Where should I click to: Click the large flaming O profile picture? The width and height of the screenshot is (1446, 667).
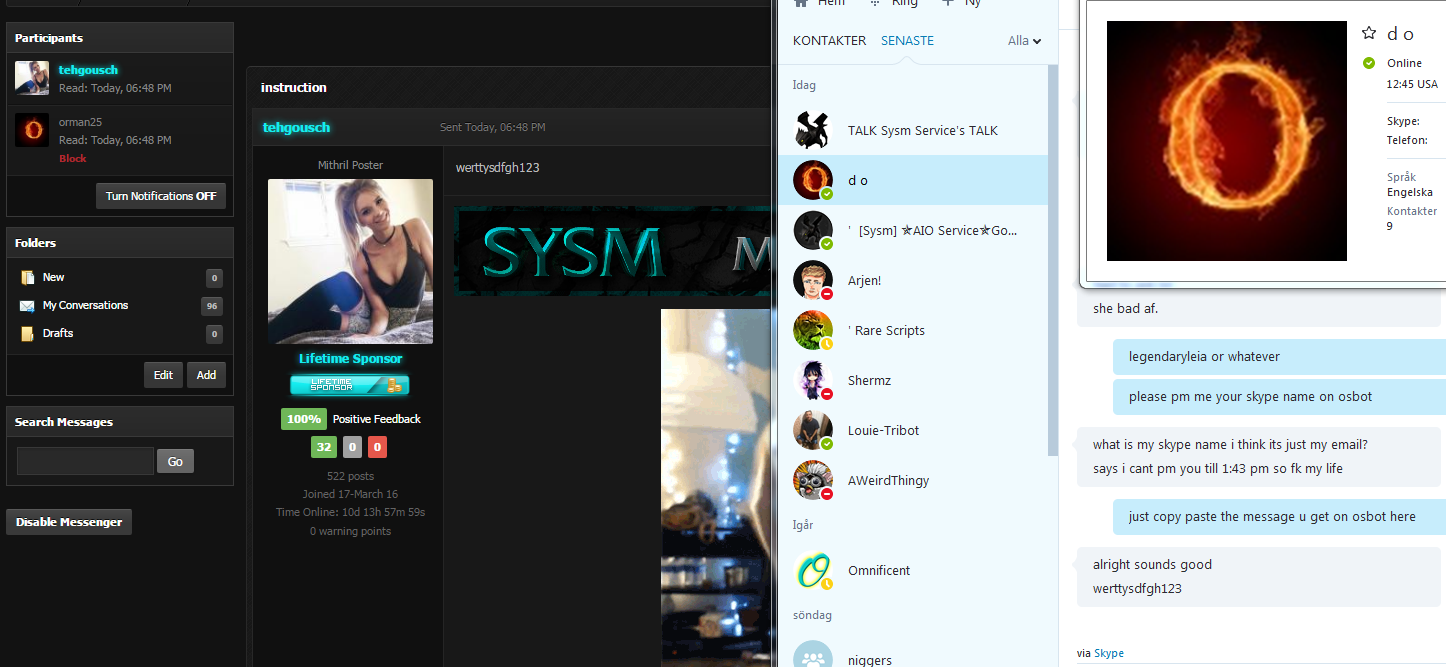point(1227,141)
